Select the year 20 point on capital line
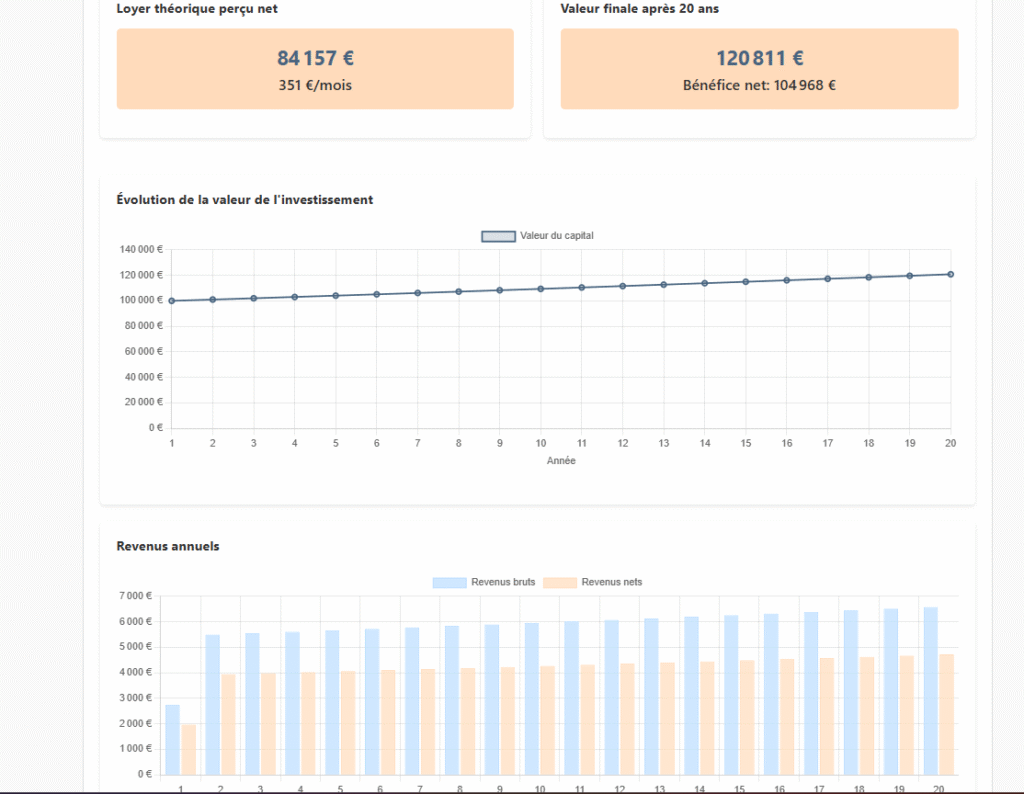 click(950, 274)
